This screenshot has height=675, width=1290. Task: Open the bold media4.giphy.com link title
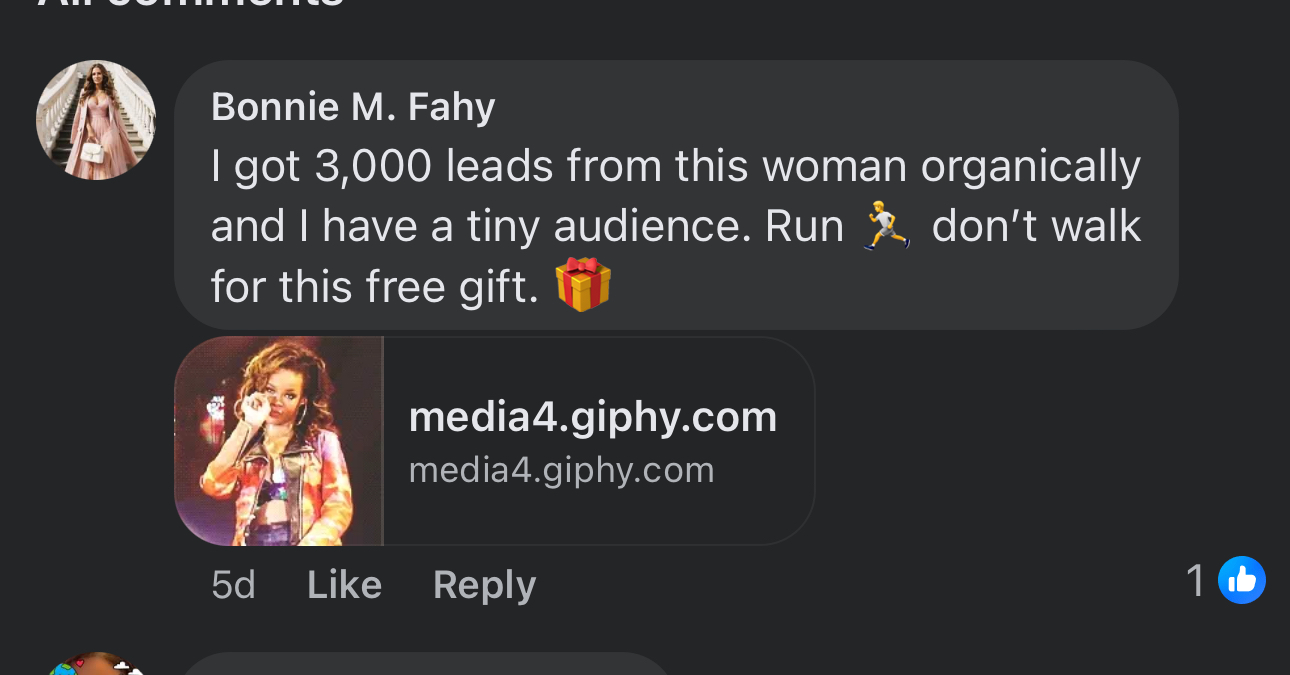[x=592, y=417]
